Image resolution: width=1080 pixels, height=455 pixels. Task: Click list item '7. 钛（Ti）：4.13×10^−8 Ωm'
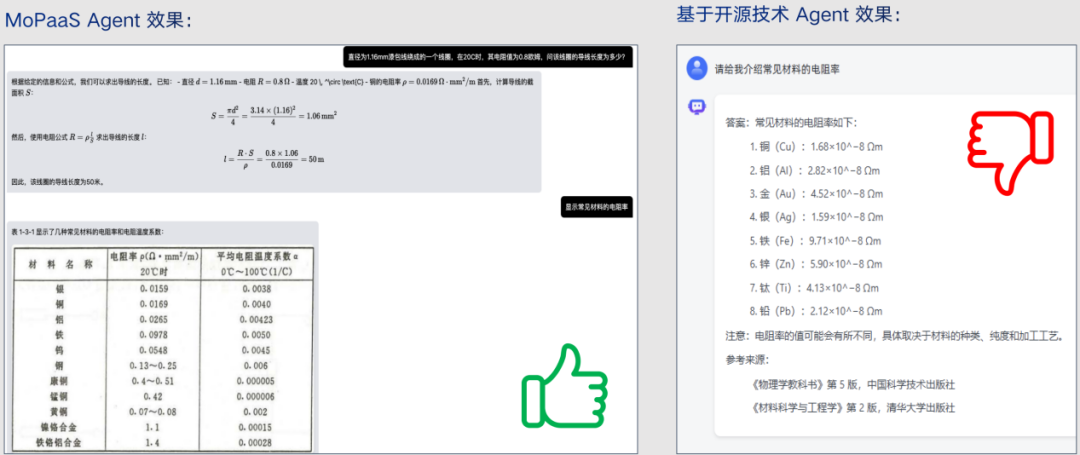[814, 288]
